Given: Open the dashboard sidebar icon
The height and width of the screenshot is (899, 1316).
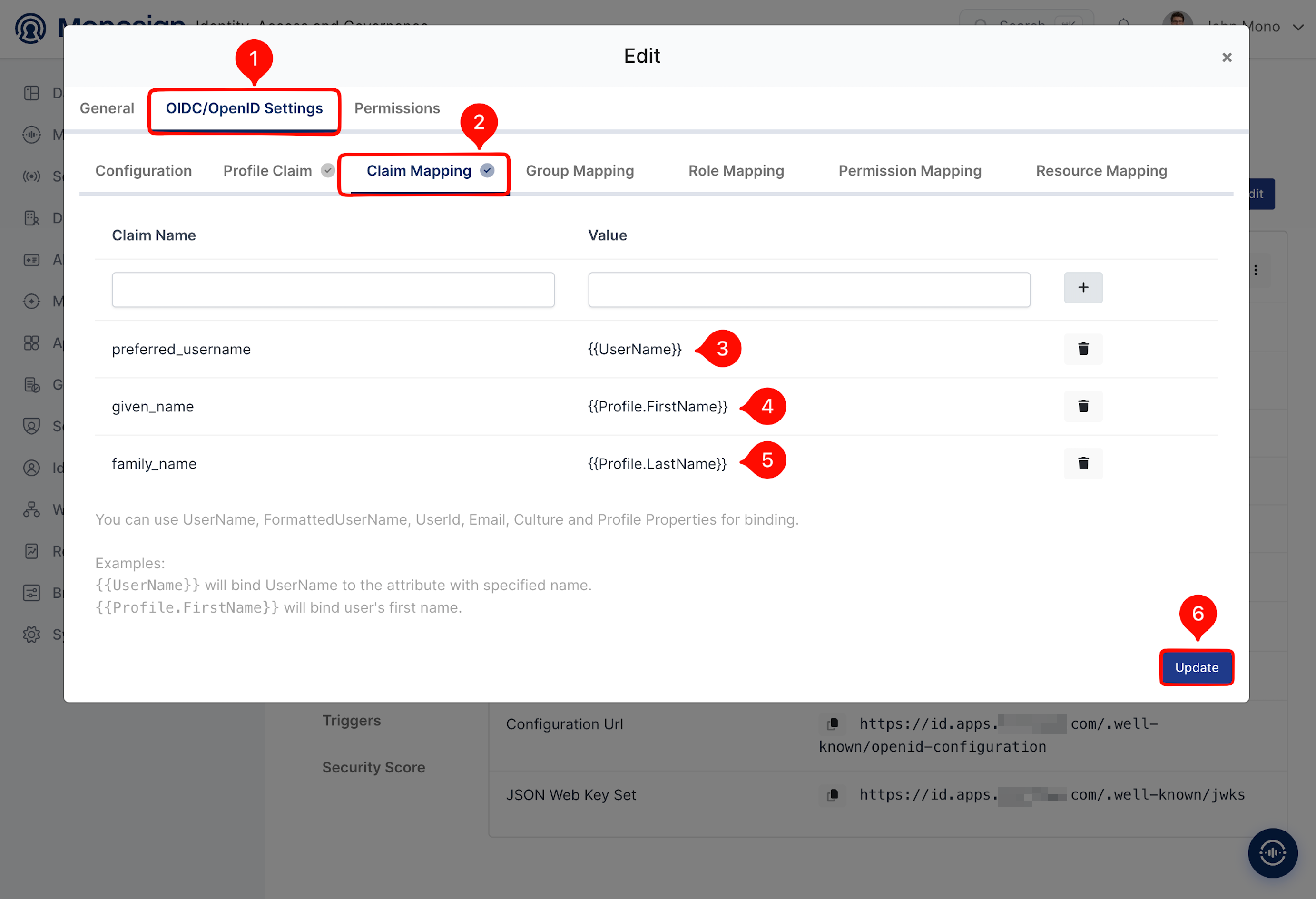Looking at the screenshot, I should 32,93.
